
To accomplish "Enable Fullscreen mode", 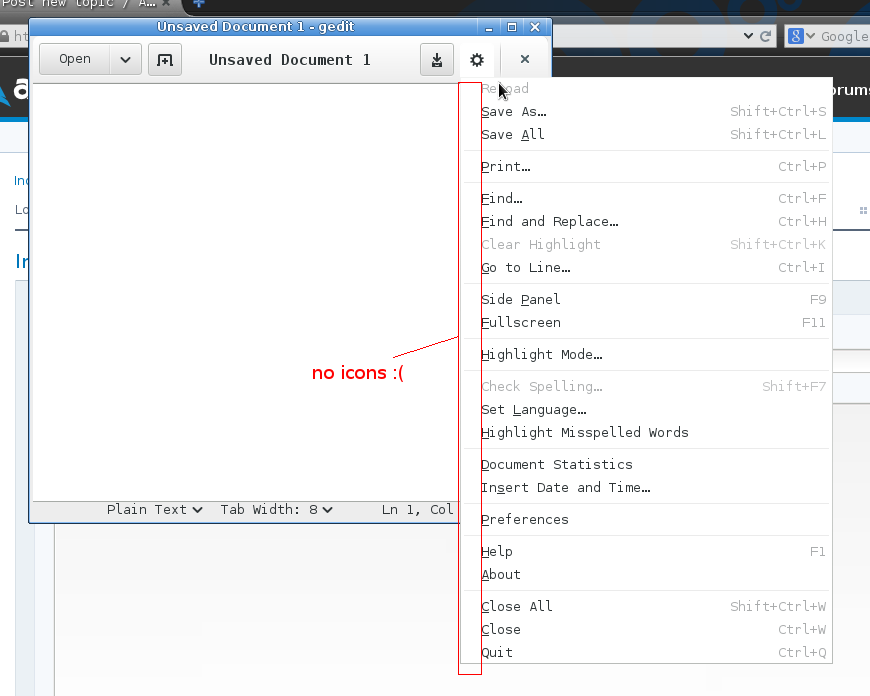I will [521, 322].
